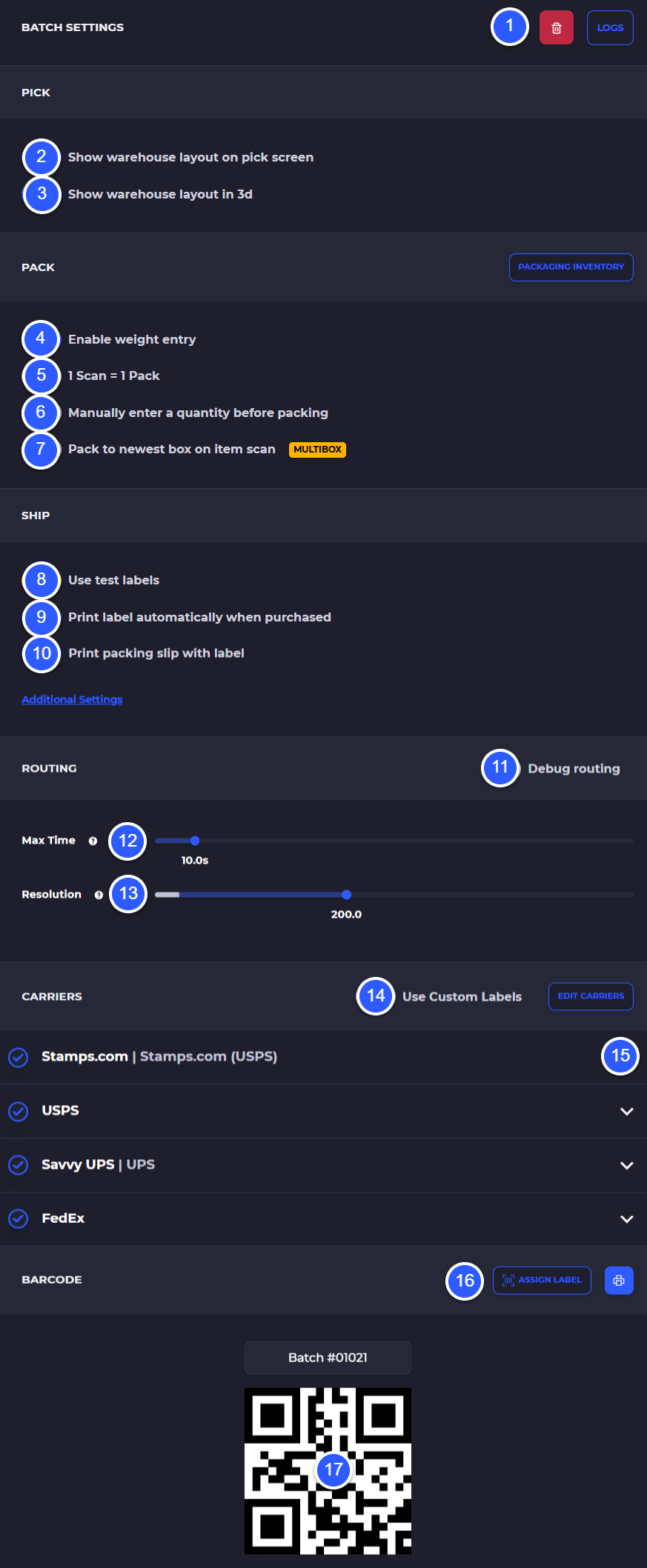Image resolution: width=647 pixels, height=1568 pixels.
Task: Click the Batch #01021 field
Action: 328,1358
